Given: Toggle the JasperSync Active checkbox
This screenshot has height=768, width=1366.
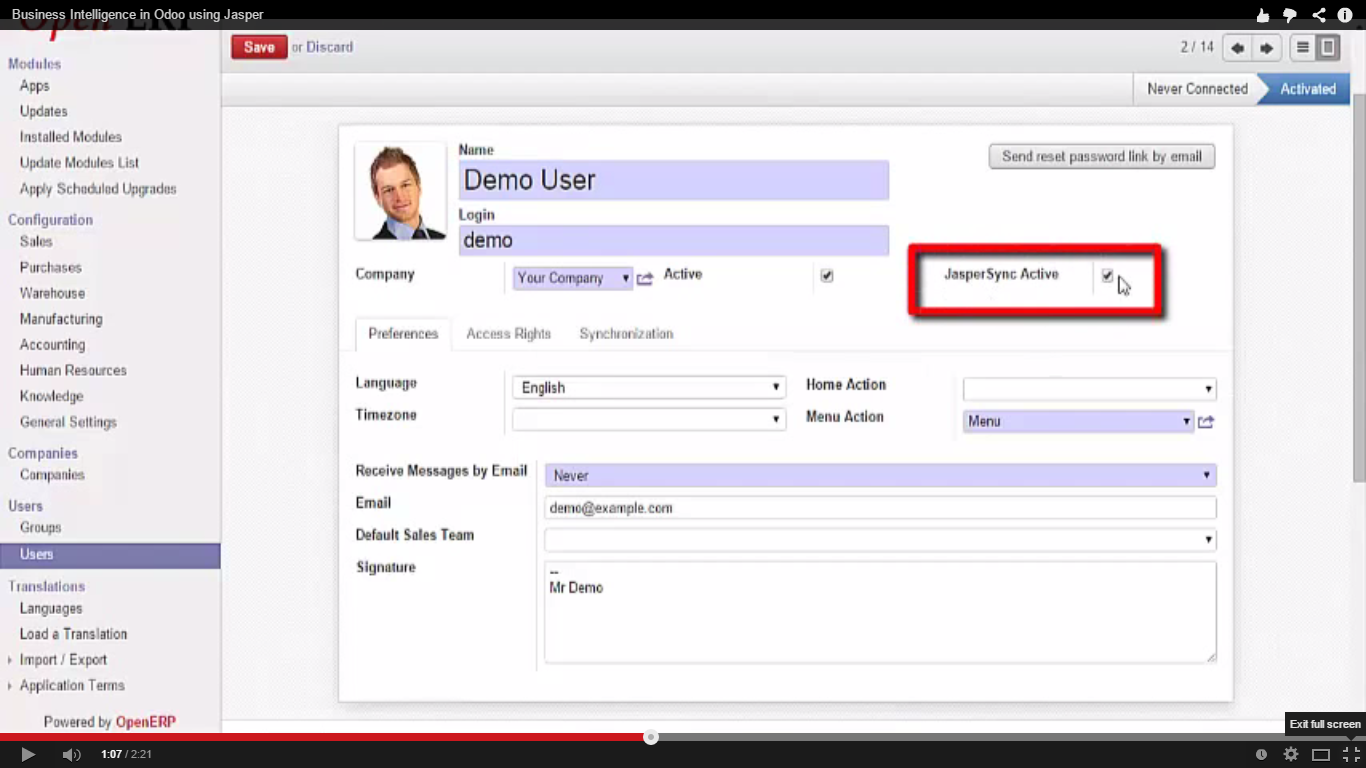Looking at the screenshot, I should point(1107,275).
